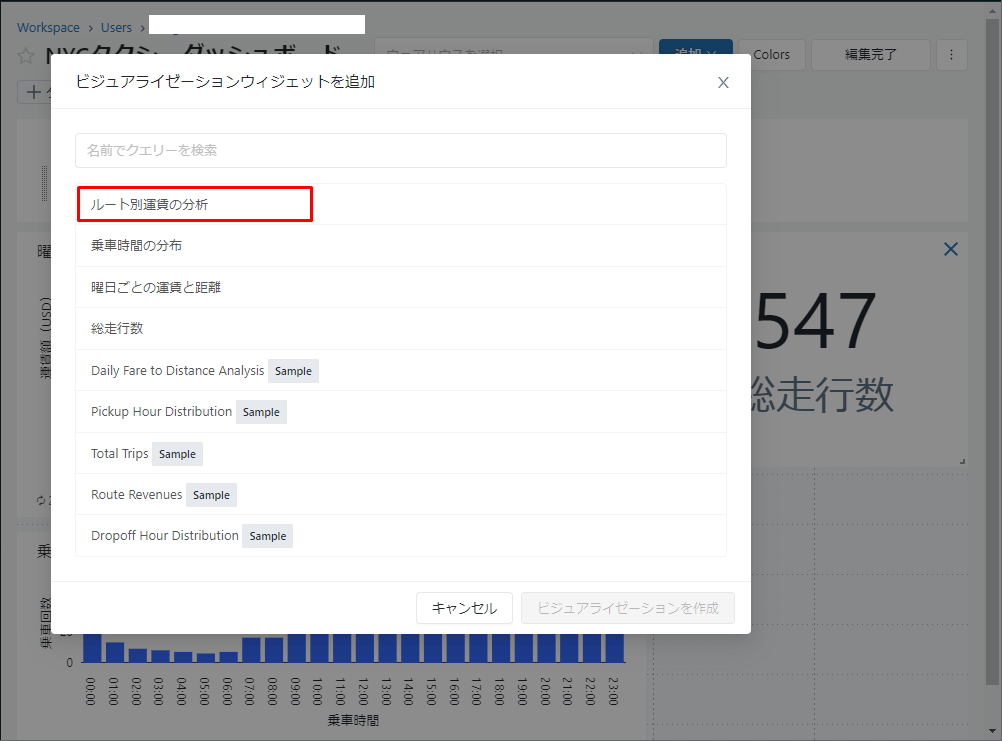Pick the Route Revenues sample query
1002x741 pixels.
(x=136, y=494)
